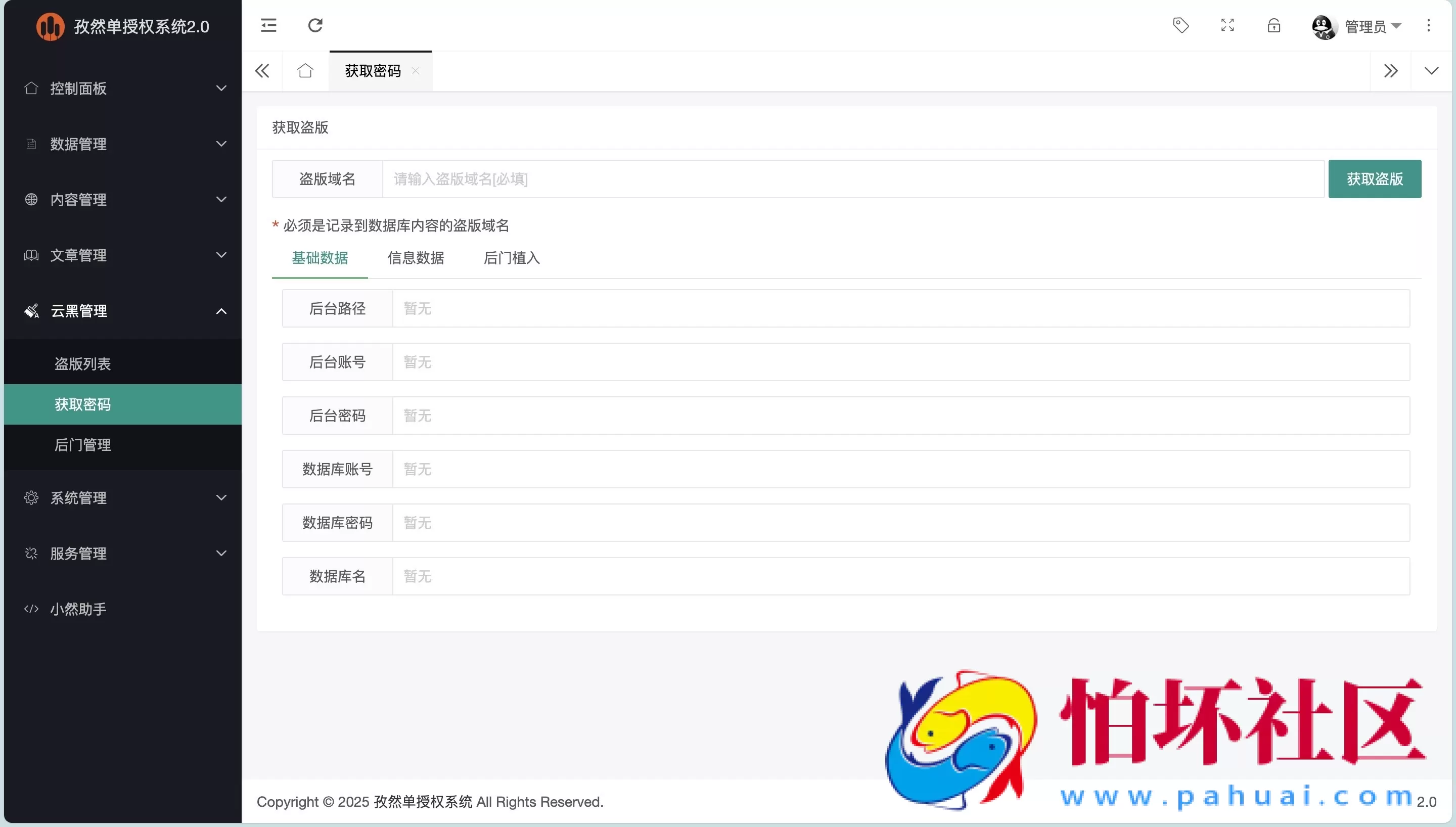
Task: Refresh the page with the reload icon
Action: 314,25
